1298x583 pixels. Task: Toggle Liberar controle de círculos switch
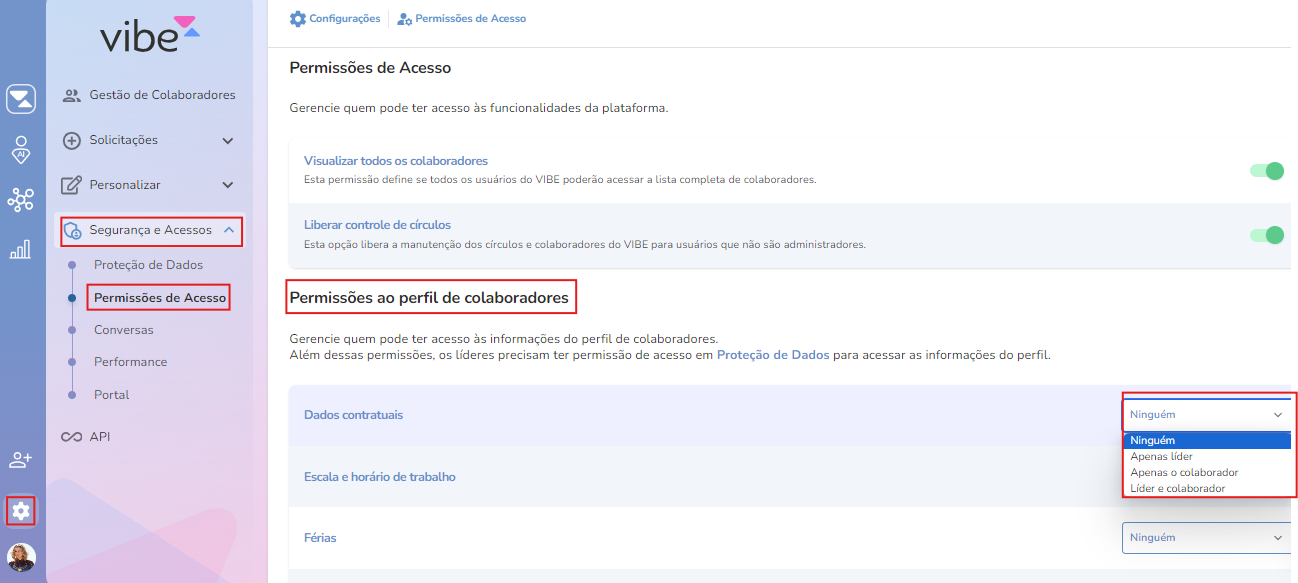pyautogui.click(x=1267, y=235)
